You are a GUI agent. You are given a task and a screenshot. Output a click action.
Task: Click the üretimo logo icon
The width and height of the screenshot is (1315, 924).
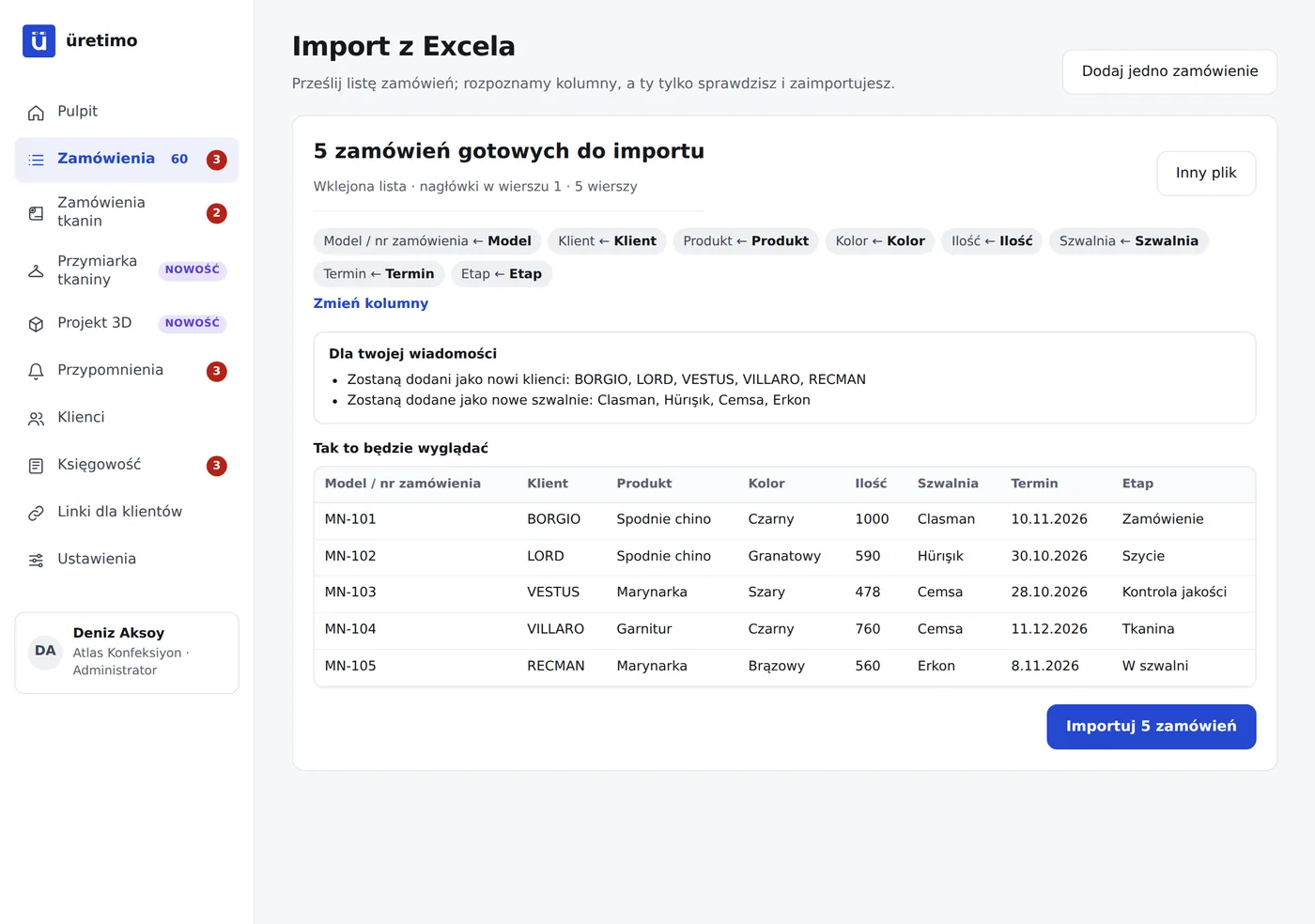point(39,41)
